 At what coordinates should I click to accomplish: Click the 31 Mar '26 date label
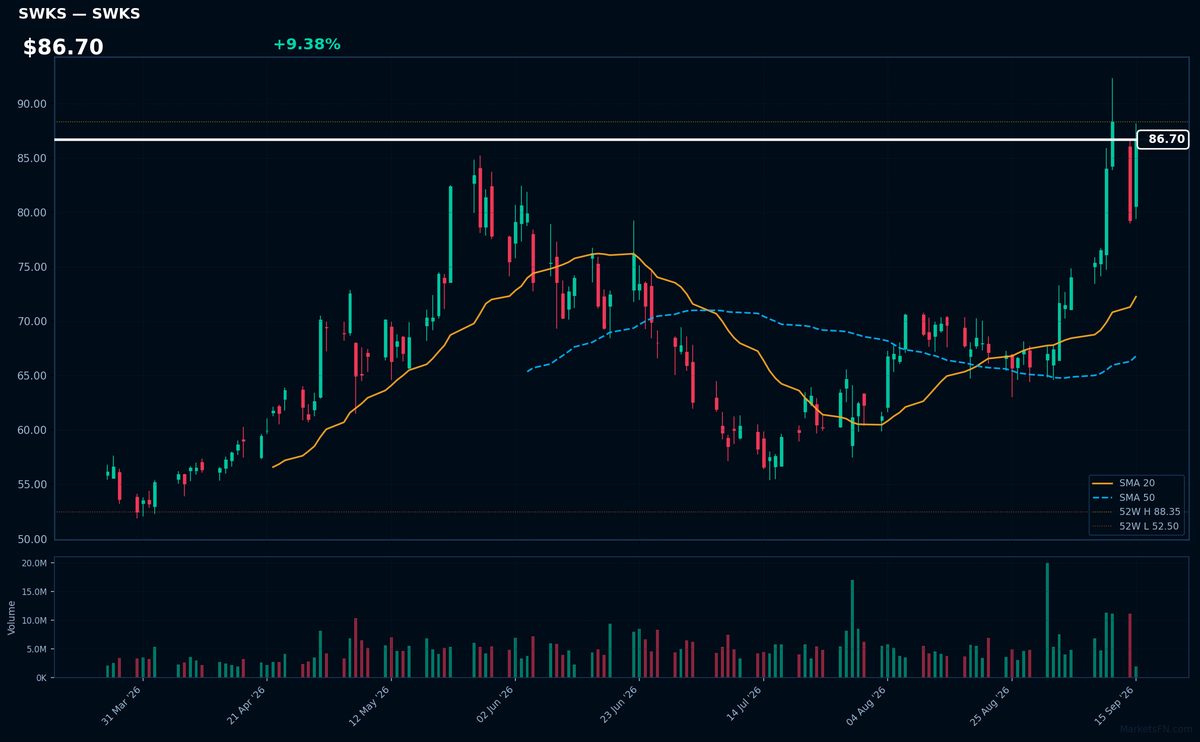tap(121, 705)
